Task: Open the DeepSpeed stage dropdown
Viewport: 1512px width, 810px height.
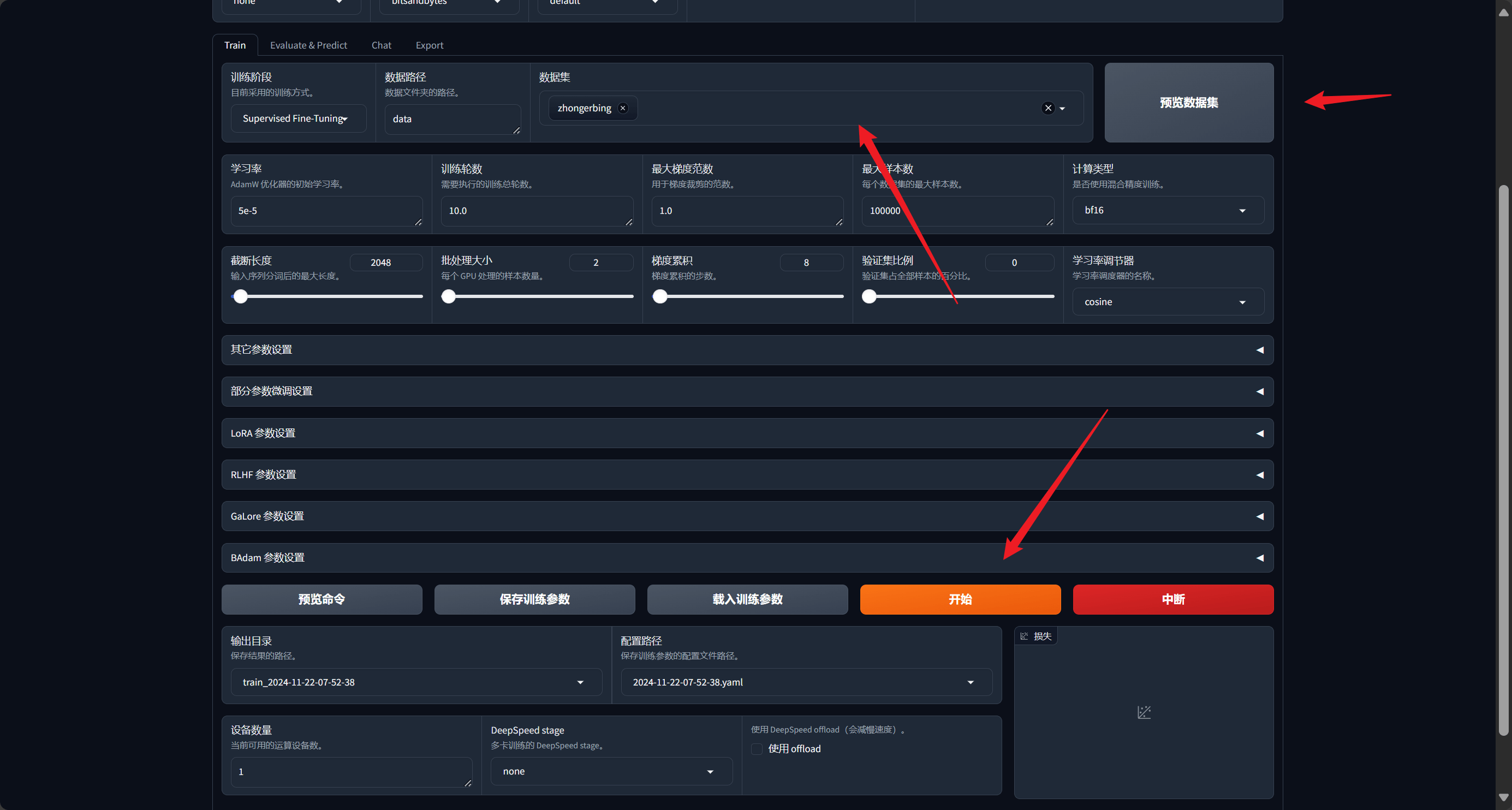Action: (610, 771)
